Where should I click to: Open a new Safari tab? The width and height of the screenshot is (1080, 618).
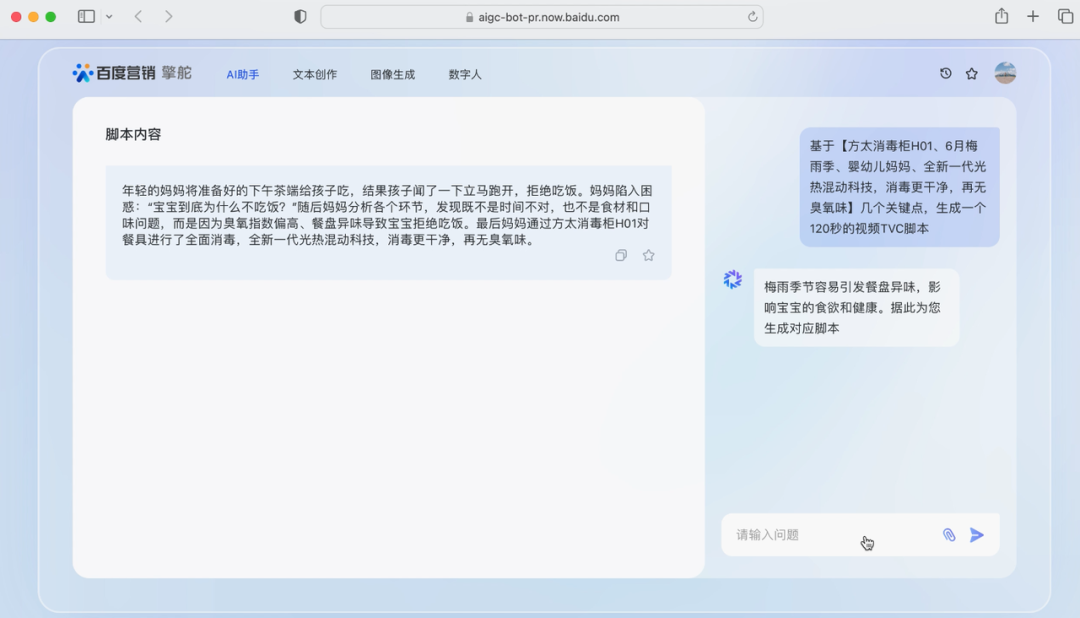click(x=1033, y=17)
